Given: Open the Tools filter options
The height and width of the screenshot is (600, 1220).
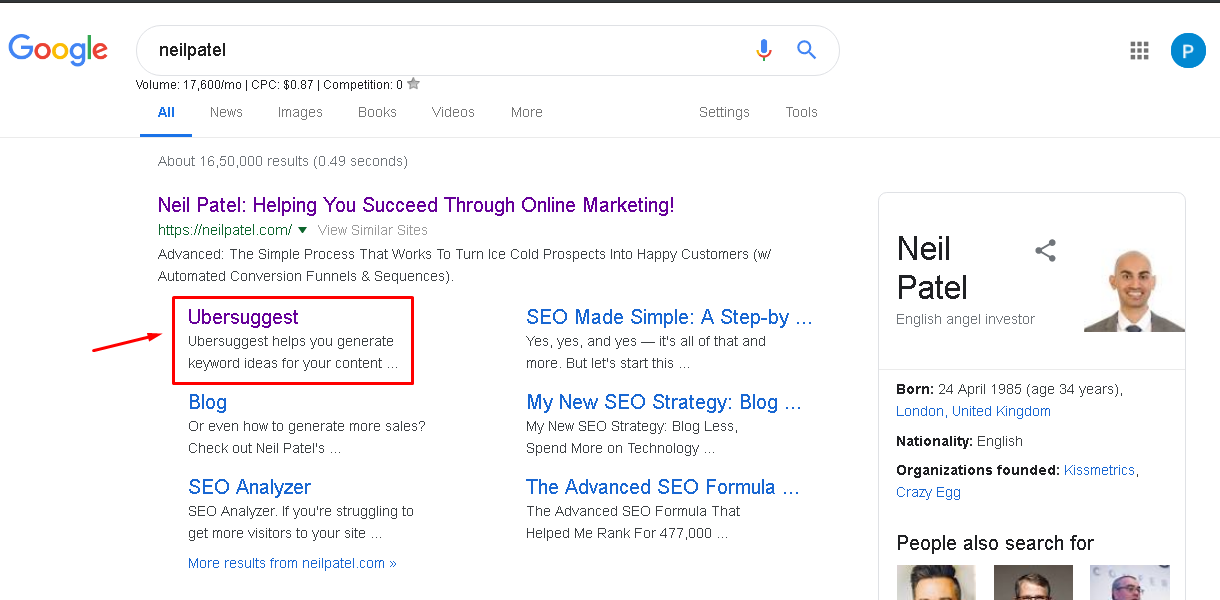Looking at the screenshot, I should [x=801, y=112].
